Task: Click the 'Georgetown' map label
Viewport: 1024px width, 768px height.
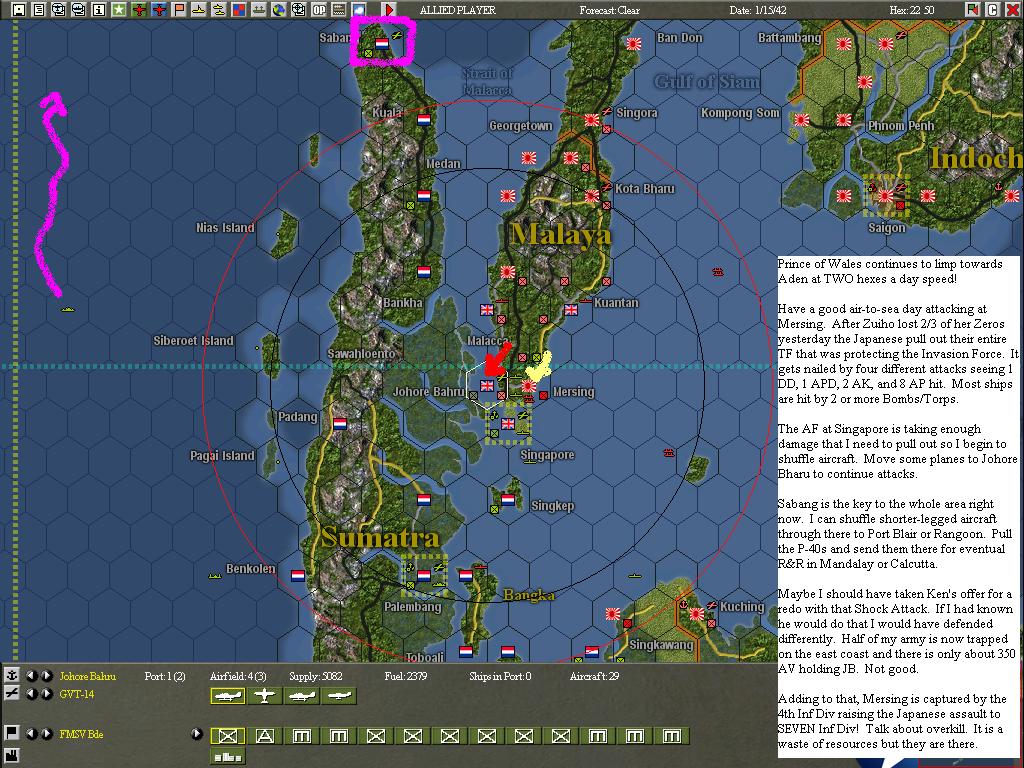Action: (521, 126)
